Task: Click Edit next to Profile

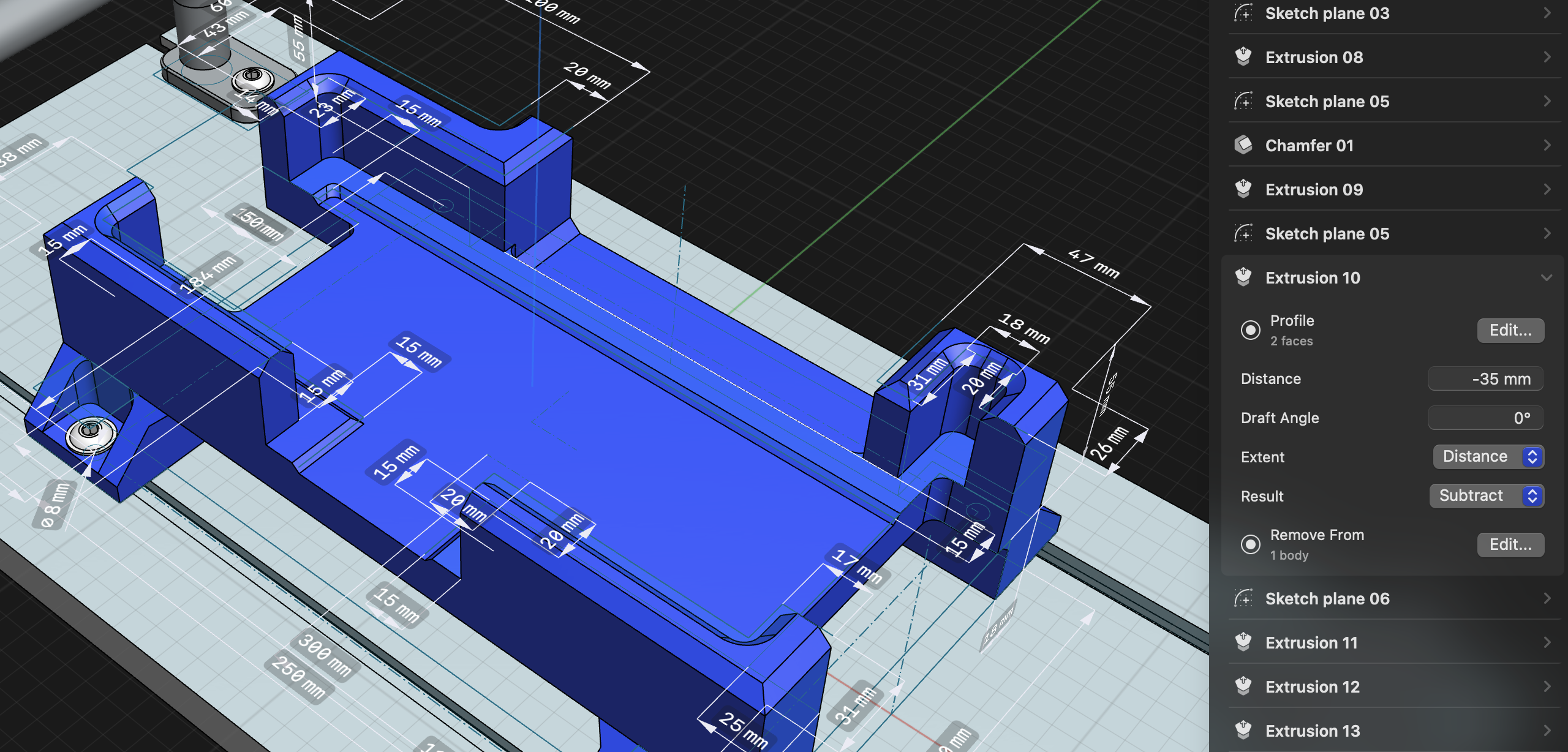Action: [x=1510, y=330]
